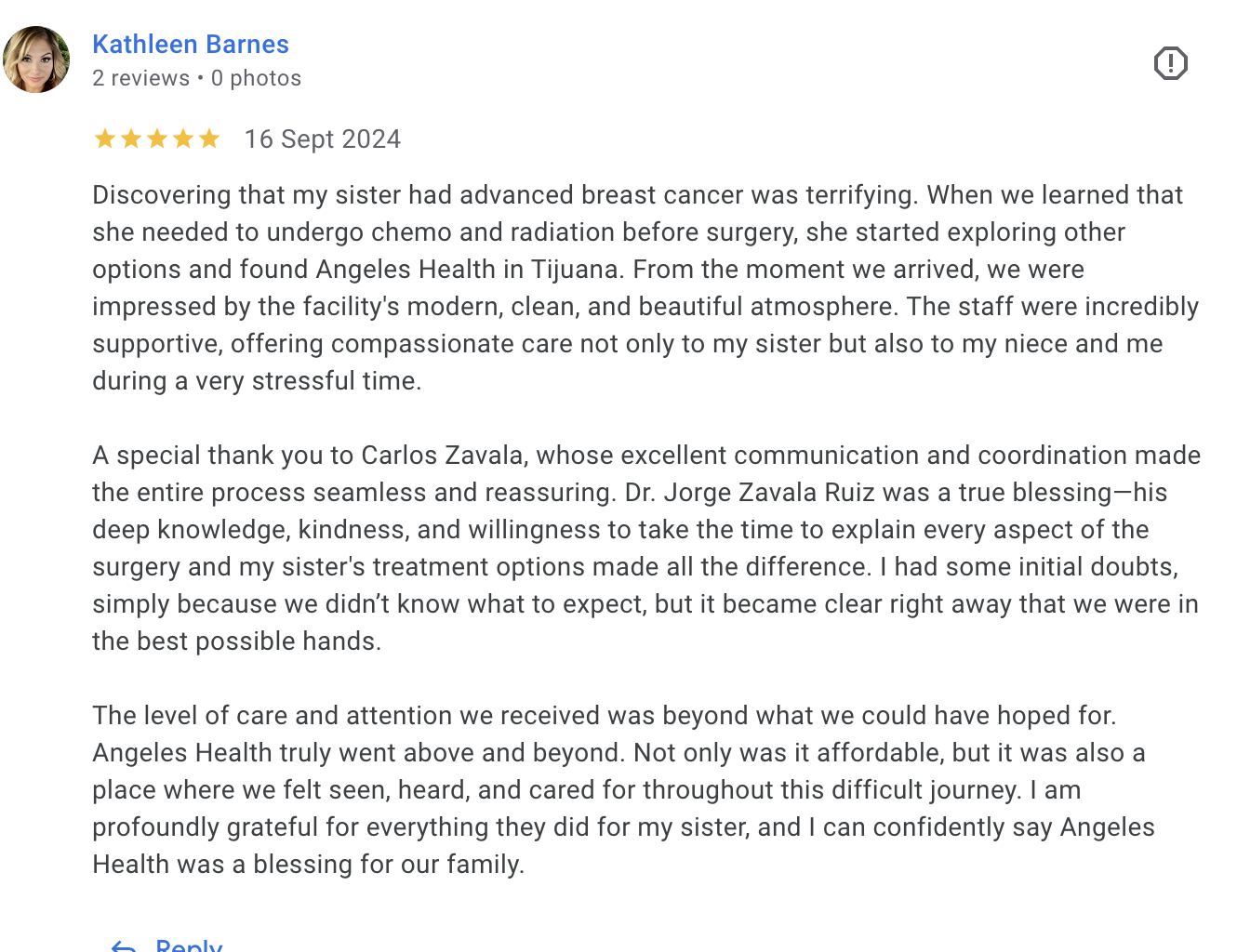The height and width of the screenshot is (952, 1237).
Task: Click the reply arrow icon
Action: (124, 945)
